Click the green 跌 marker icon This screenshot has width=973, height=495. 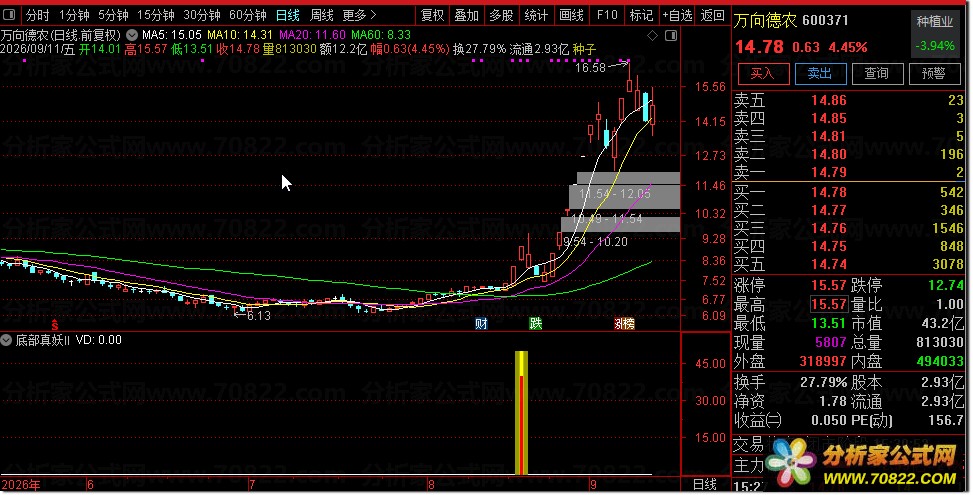536,323
